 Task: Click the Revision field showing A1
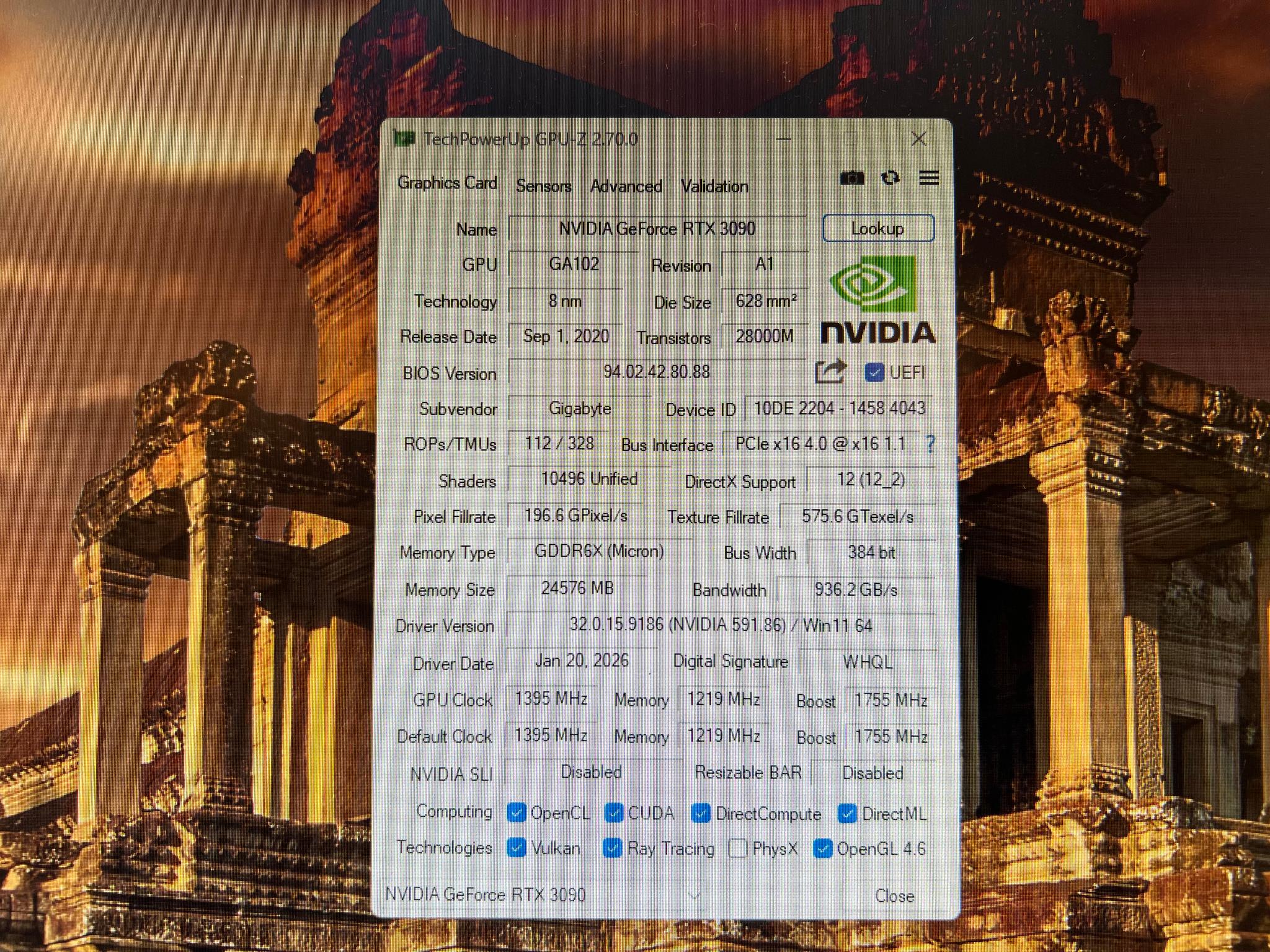click(765, 265)
